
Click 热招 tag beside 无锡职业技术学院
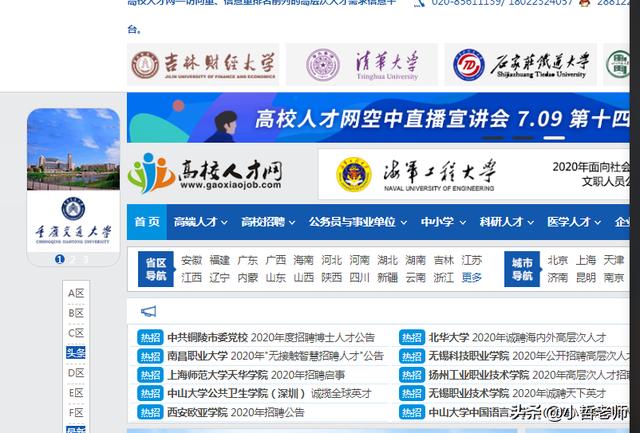[412, 394]
